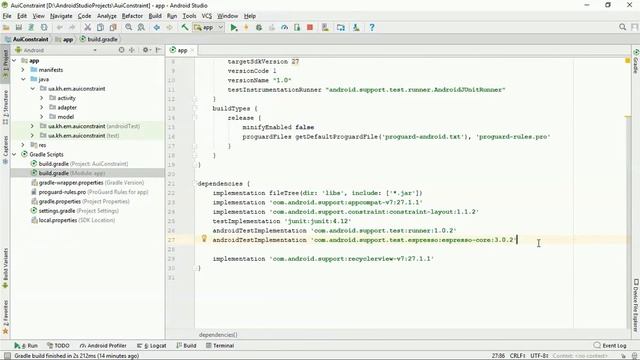Collapse the Gradle Scripts node
This screenshot has width=640, height=360.
(14, 154)
